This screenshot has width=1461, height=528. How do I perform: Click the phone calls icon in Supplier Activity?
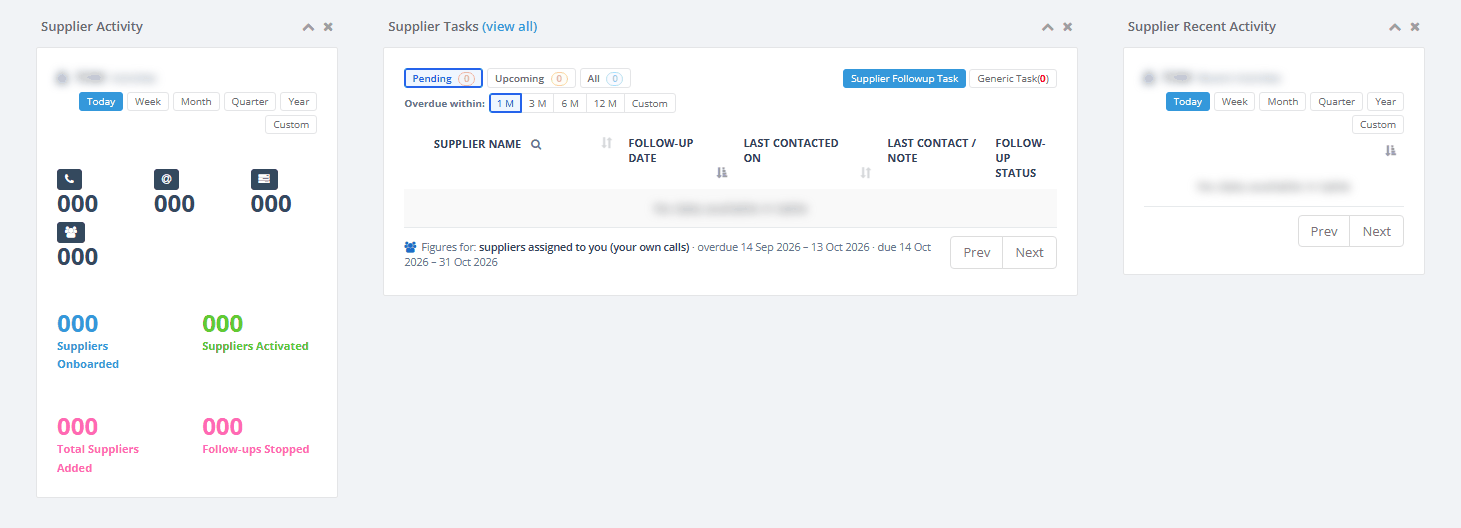(x=70, y=179)
